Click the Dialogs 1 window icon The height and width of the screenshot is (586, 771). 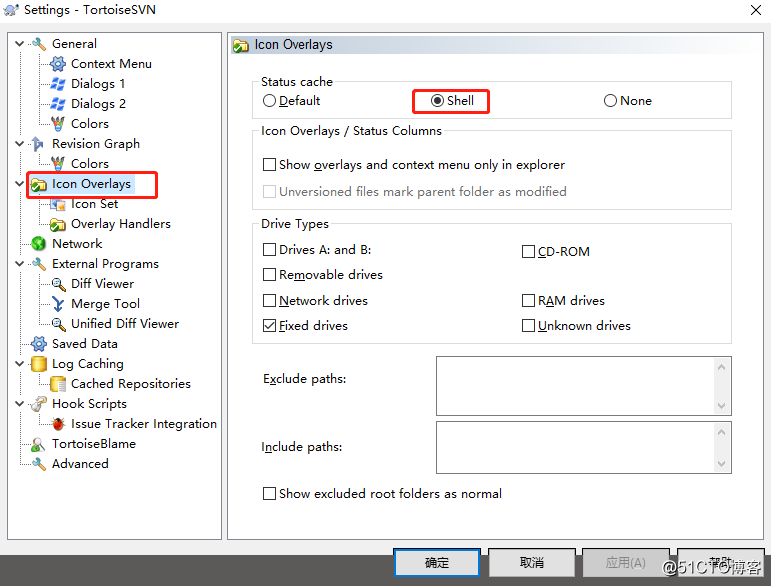pos(58,84)
